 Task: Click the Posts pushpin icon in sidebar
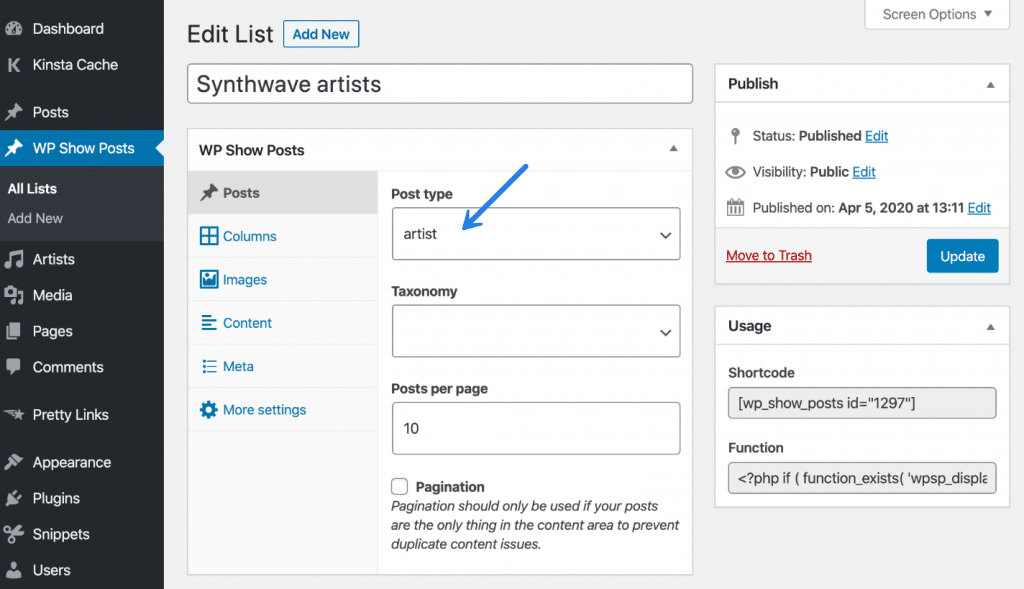(x=14, y=112)
